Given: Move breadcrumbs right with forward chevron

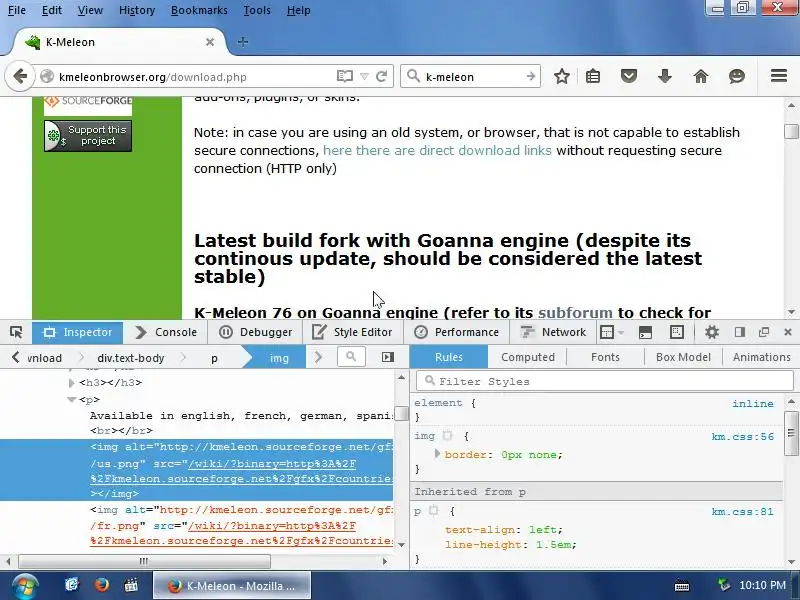Looking at the screenshot, I should tap(318, 357).
